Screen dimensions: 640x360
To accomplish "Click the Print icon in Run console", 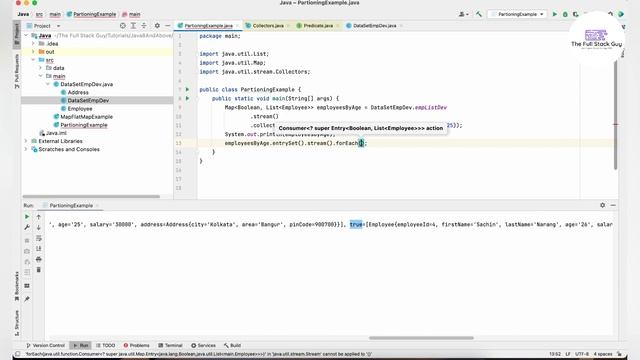I will (x=39, y=259).
